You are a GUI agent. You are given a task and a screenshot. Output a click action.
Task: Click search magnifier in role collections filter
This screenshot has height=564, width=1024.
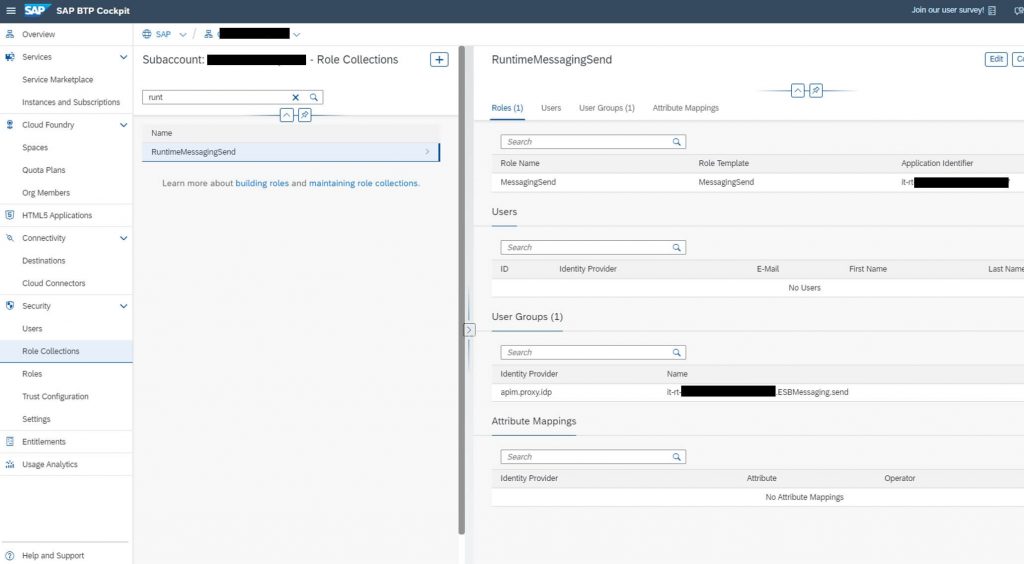click(313, 97)
